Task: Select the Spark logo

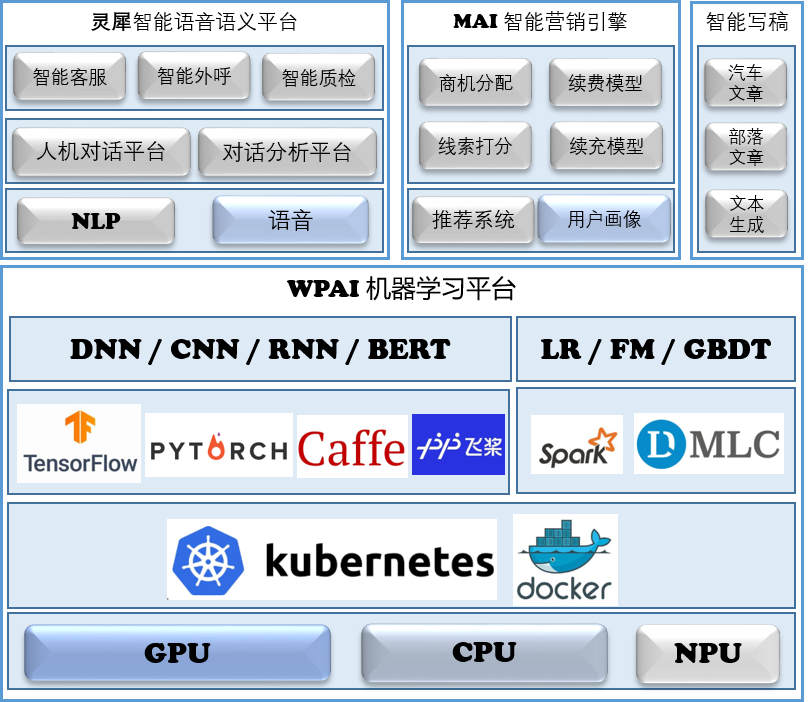Action: pyautogui.click(x=576, y=444)
